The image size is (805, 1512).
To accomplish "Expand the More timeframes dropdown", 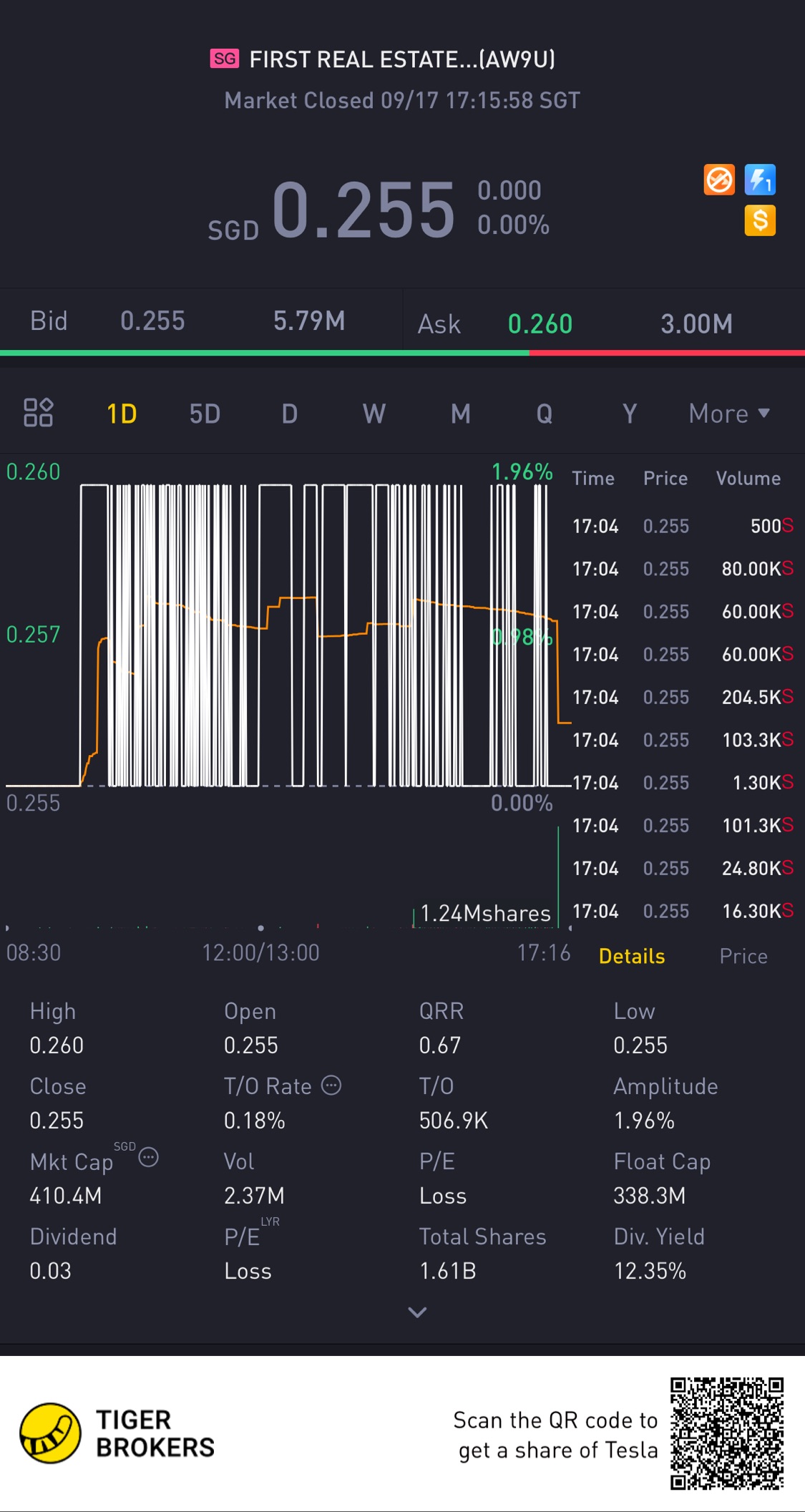I will point(728,414).
